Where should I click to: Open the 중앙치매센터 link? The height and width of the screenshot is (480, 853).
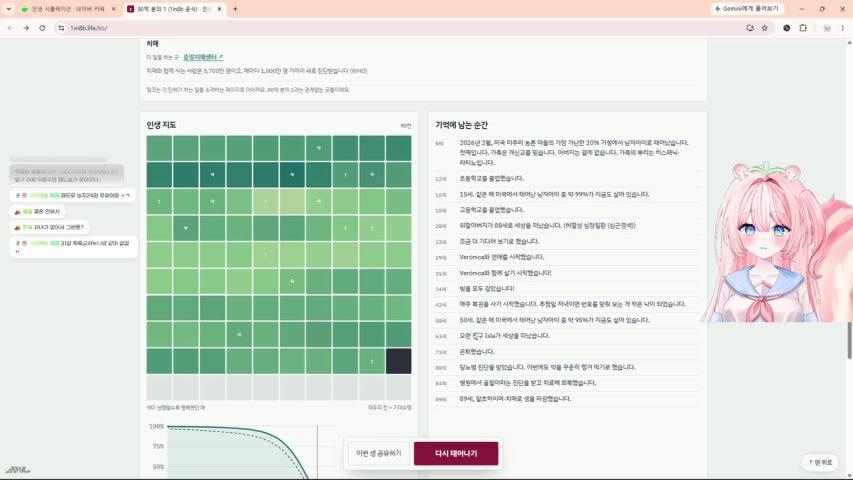tap(203, 57)
